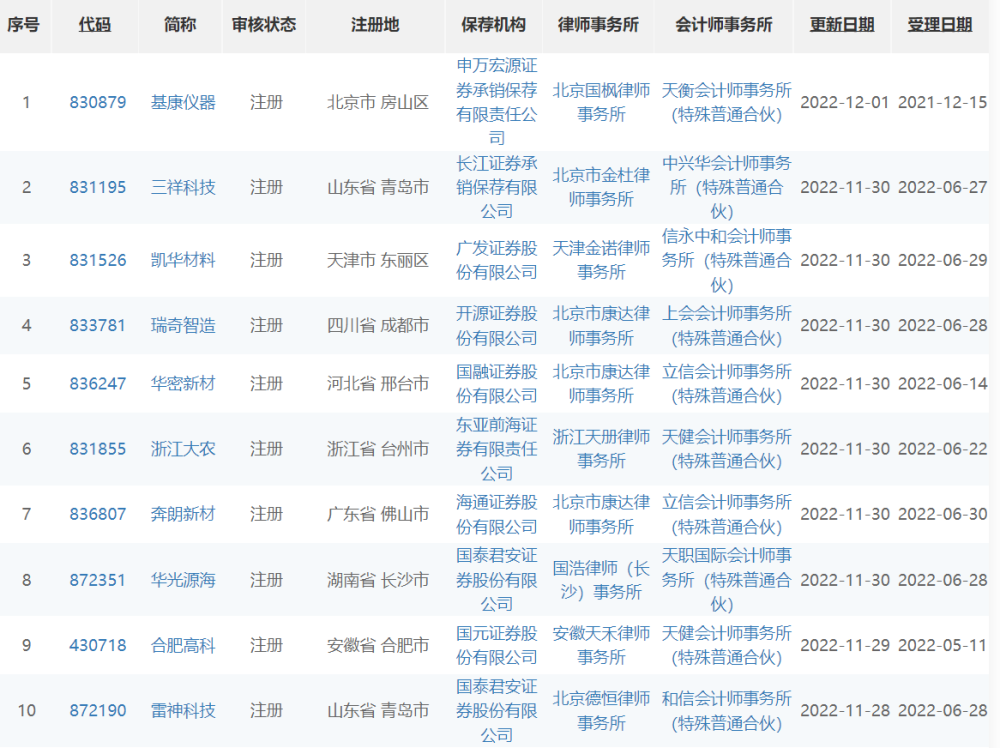The image size is (1000, 748).
Task: Select the 天津市 东丽区 location cell
Action: [x=378, y=260]
